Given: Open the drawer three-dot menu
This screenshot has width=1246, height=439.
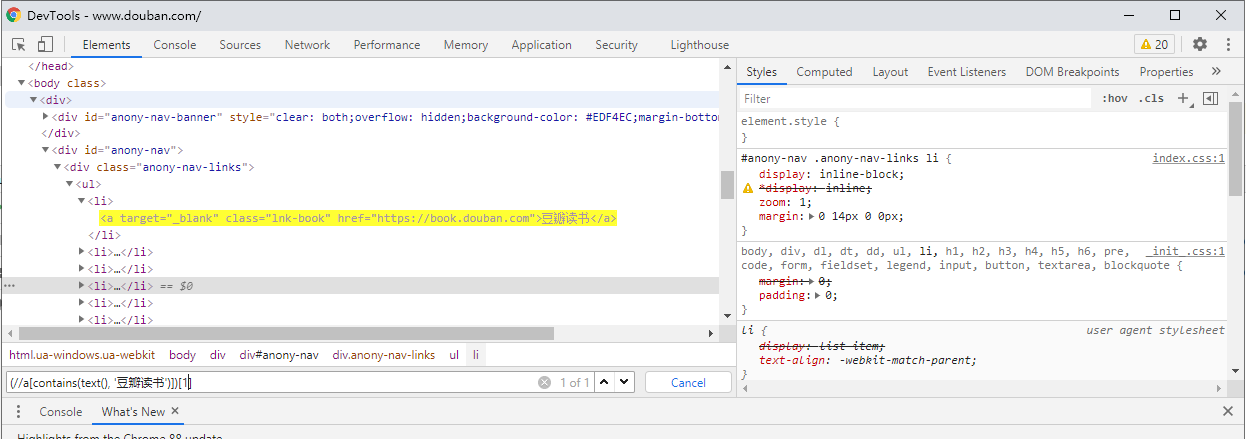Looking at the screenshot, I should pos(16,411).
